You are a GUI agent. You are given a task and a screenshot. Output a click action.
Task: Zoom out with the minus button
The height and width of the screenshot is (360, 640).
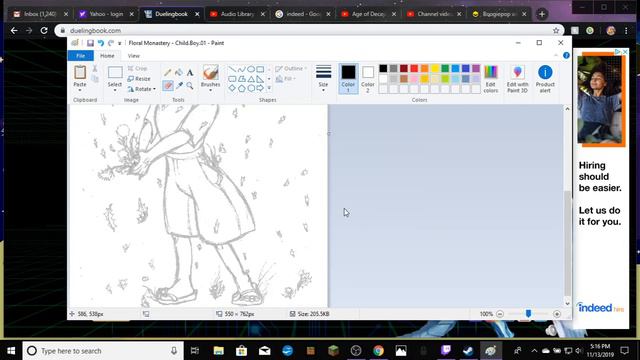pyautogui.click(x=500, y=314)
